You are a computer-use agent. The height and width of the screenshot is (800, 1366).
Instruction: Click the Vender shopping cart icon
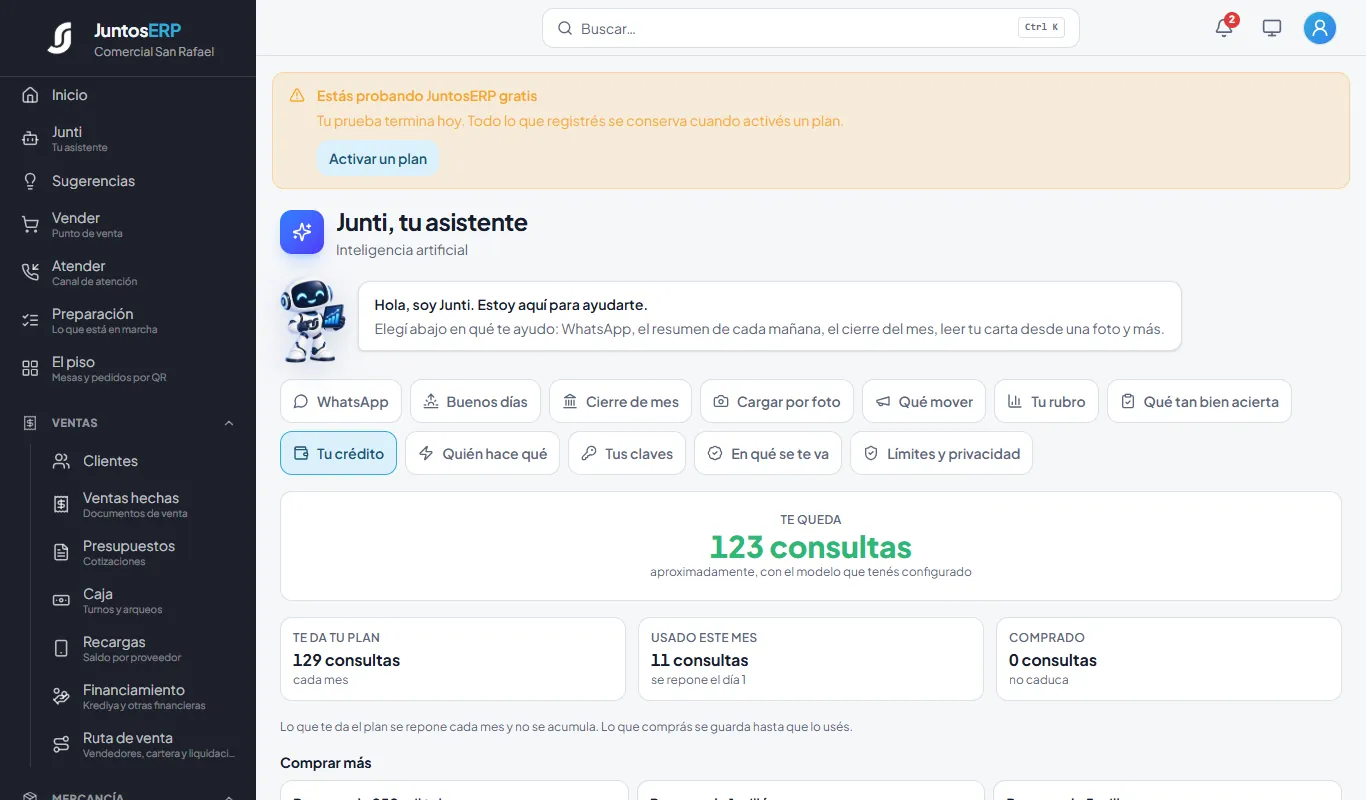pyautogui.click(x=30, y=225)
